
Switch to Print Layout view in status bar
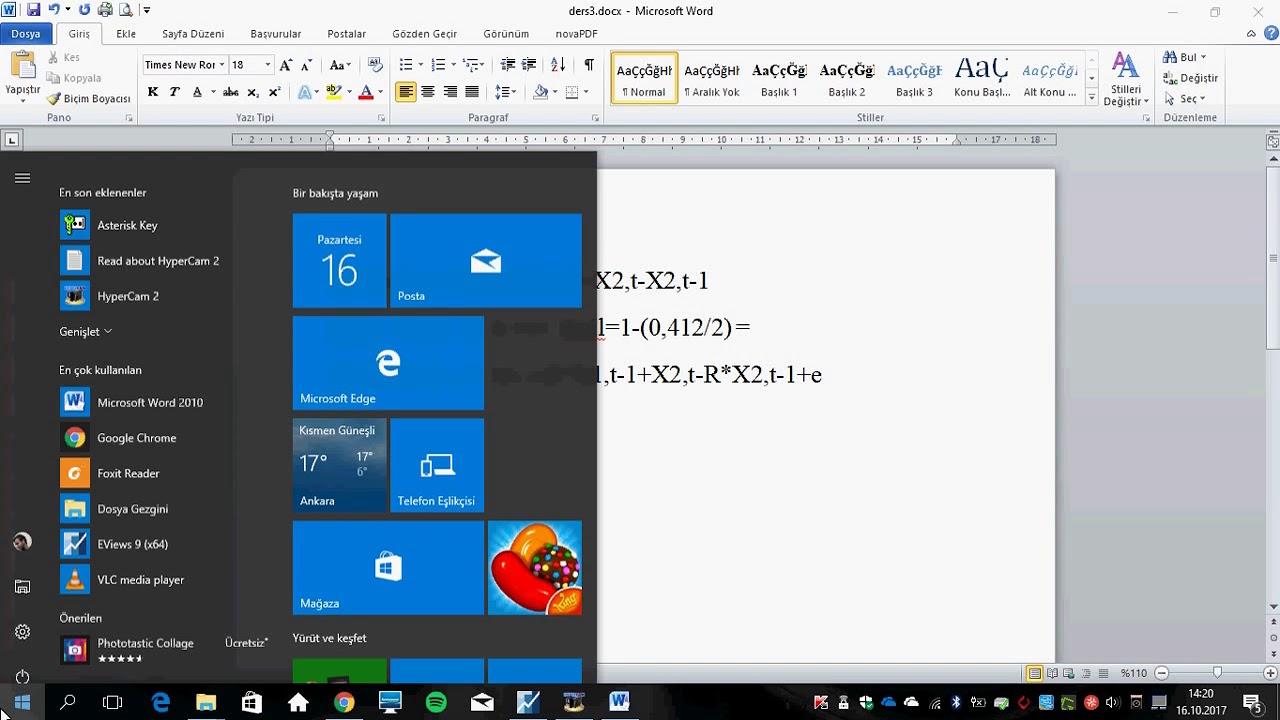[x=1035, y=673]
